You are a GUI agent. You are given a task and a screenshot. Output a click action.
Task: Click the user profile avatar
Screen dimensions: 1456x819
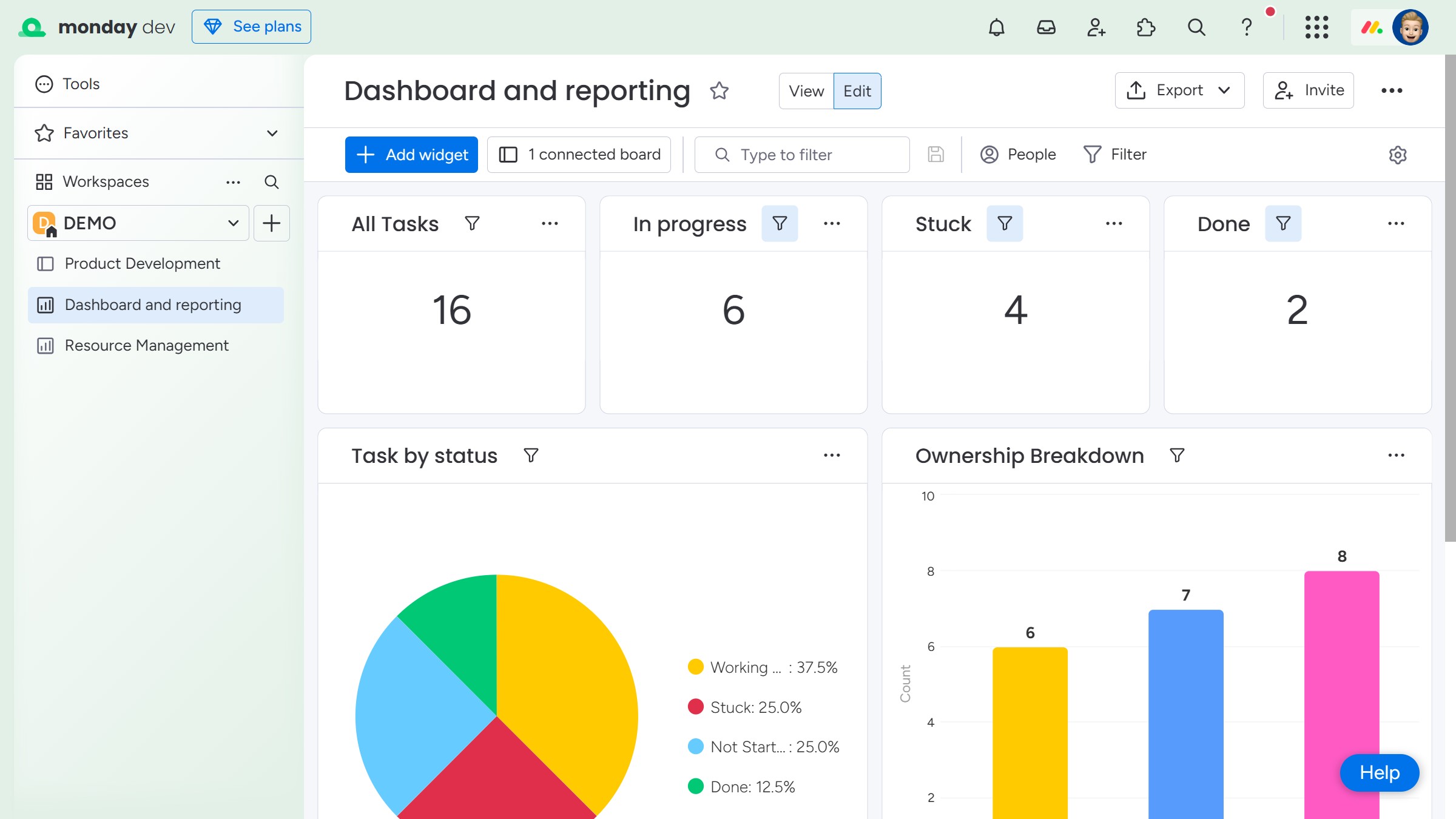[x=1410, y=27]
